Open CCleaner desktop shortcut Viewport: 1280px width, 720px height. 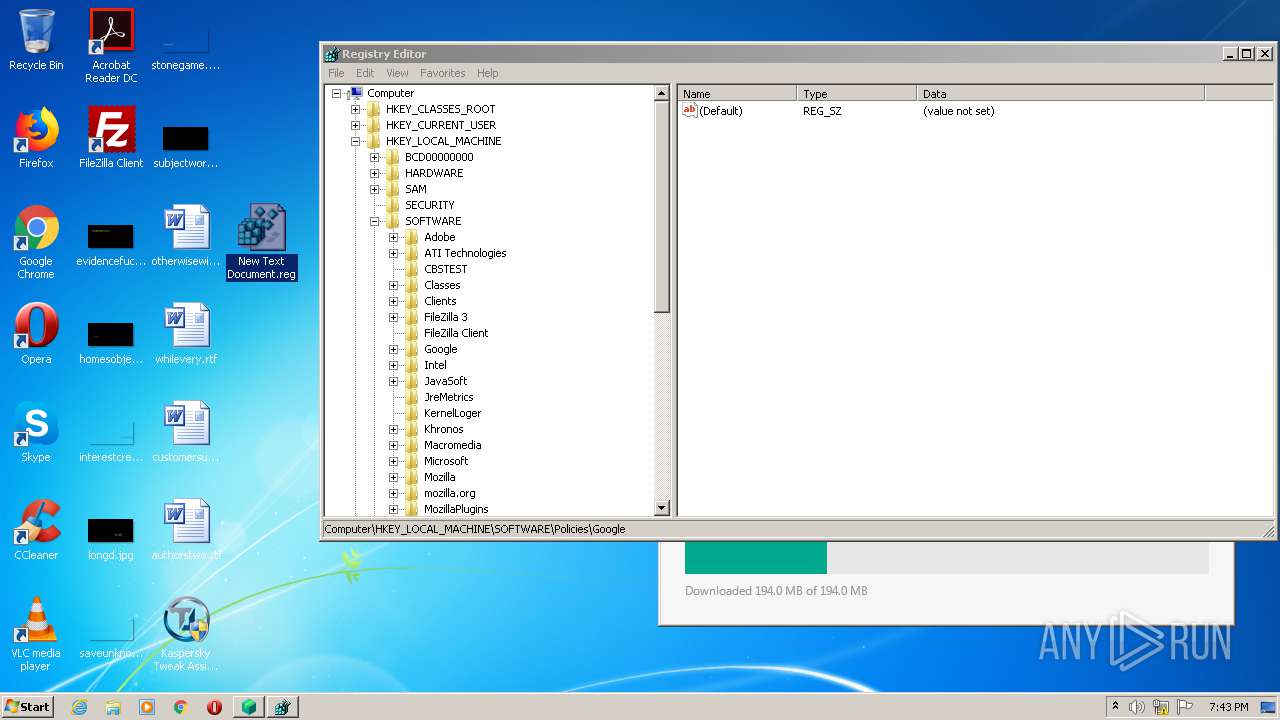pyautogui.click(x=36, y=530)
